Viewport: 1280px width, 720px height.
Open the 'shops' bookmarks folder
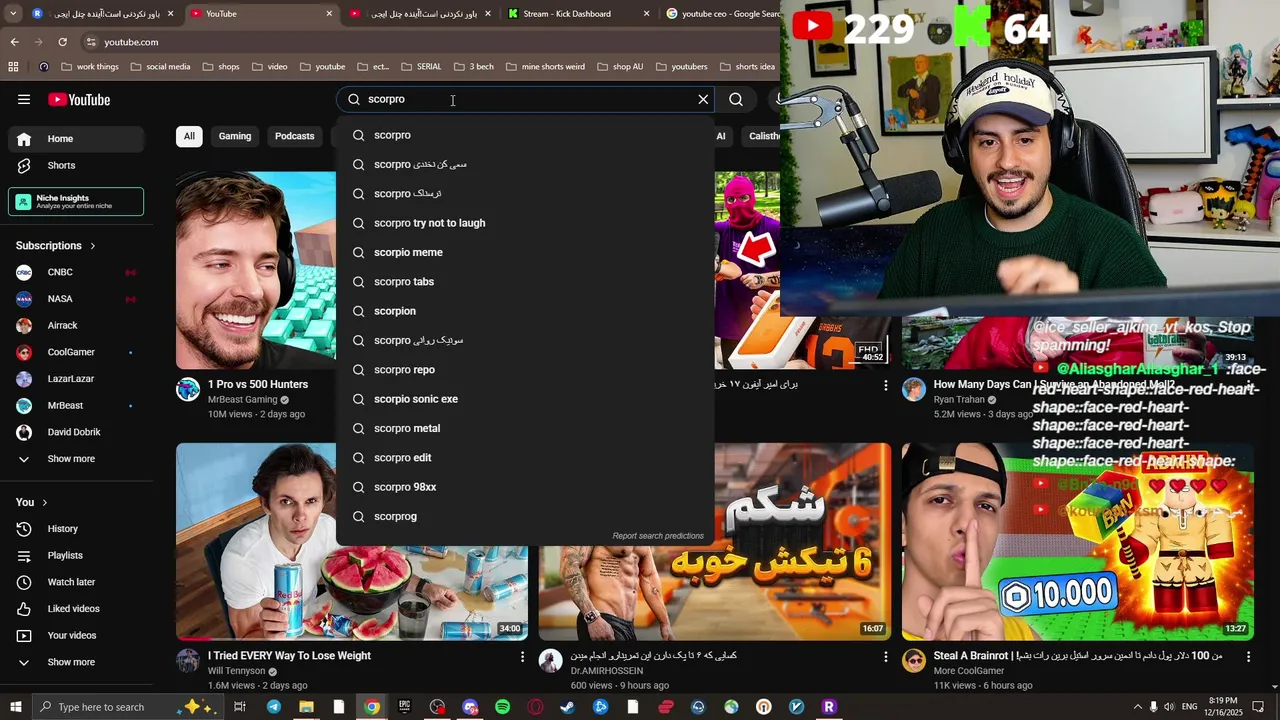coord(221,67)
